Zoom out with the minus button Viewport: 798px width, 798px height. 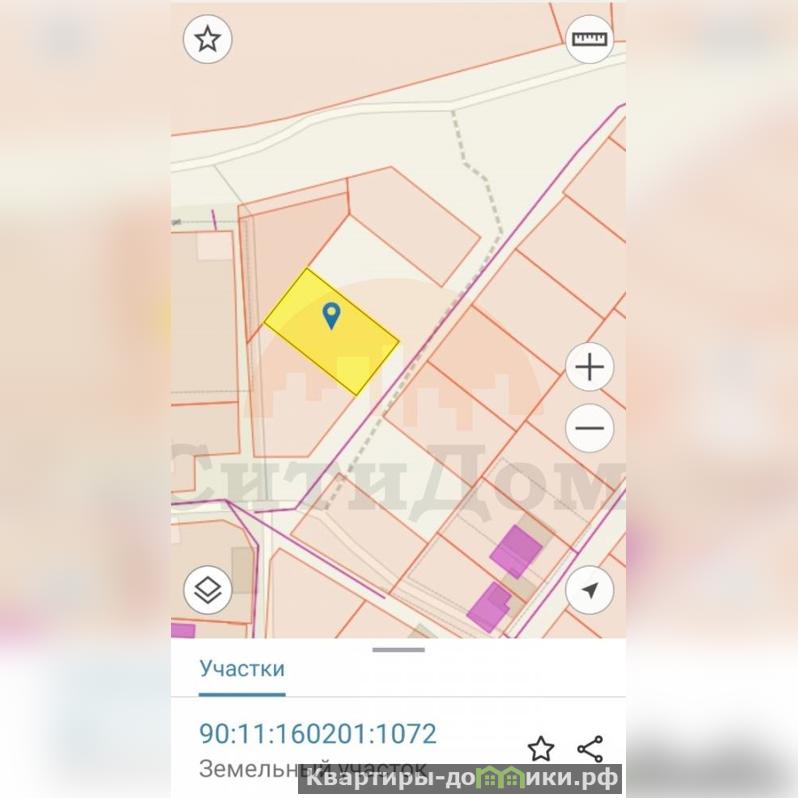coord(590,428)
